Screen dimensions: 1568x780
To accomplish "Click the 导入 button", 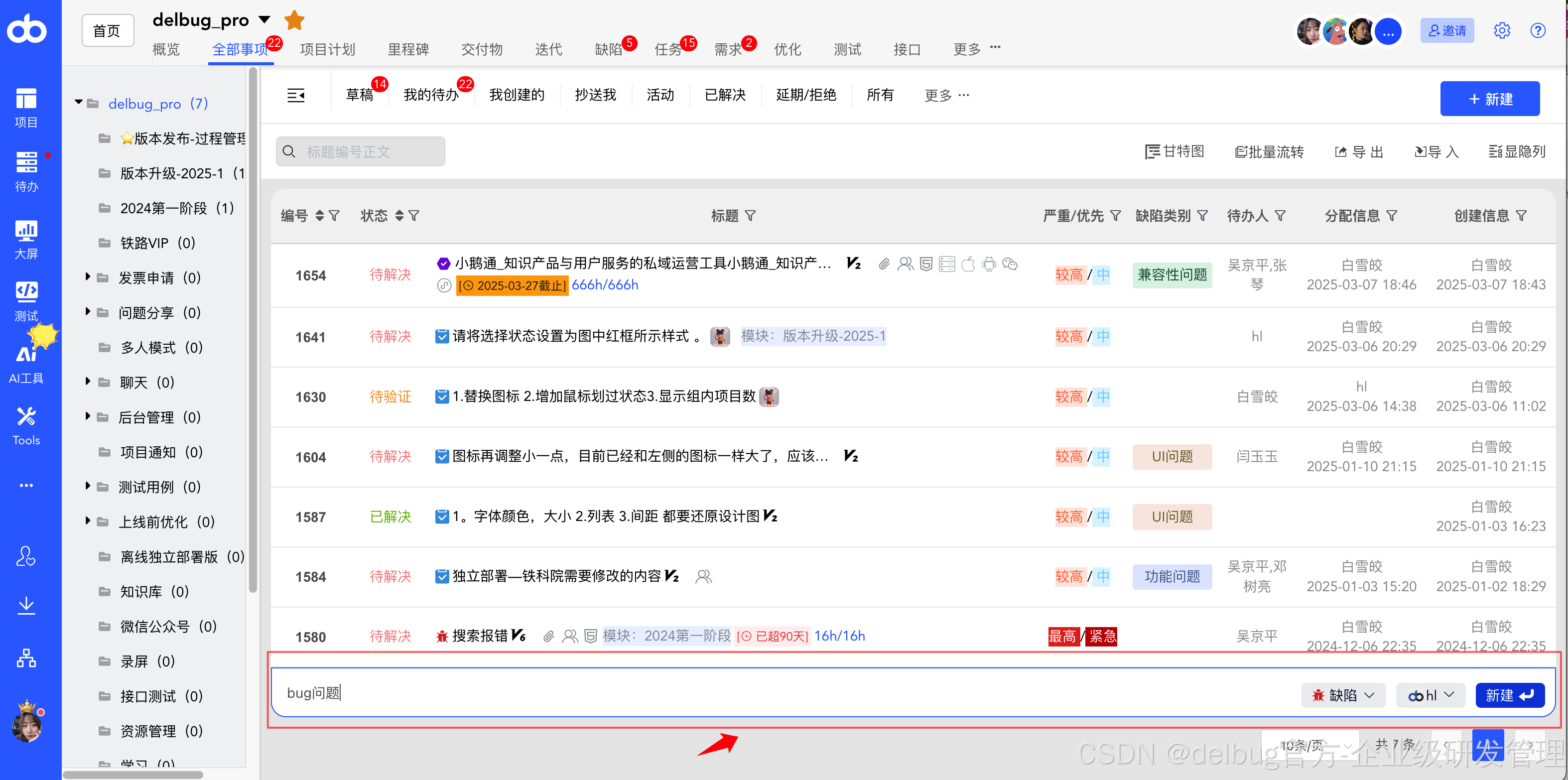I will click(x=1436, y=151).
